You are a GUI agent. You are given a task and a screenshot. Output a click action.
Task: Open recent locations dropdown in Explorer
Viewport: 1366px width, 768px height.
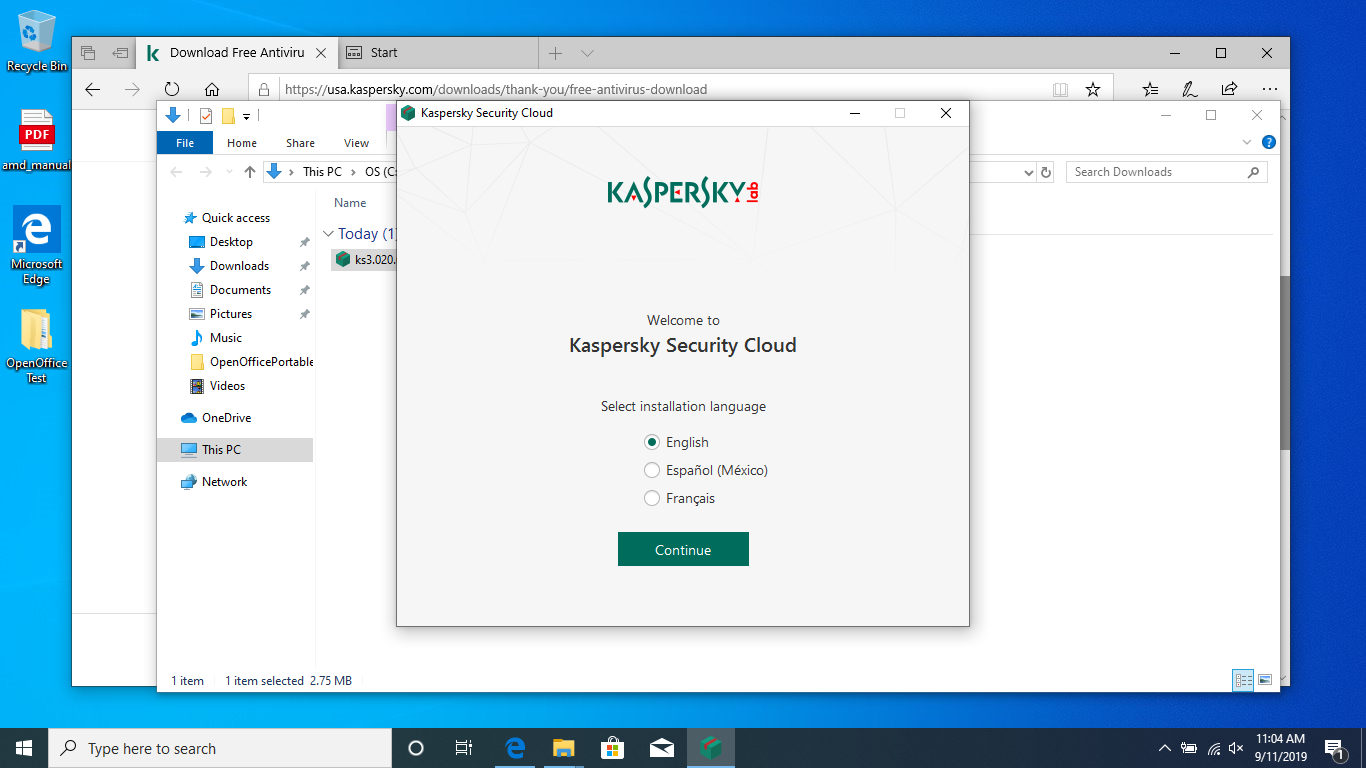coord(227,172)
